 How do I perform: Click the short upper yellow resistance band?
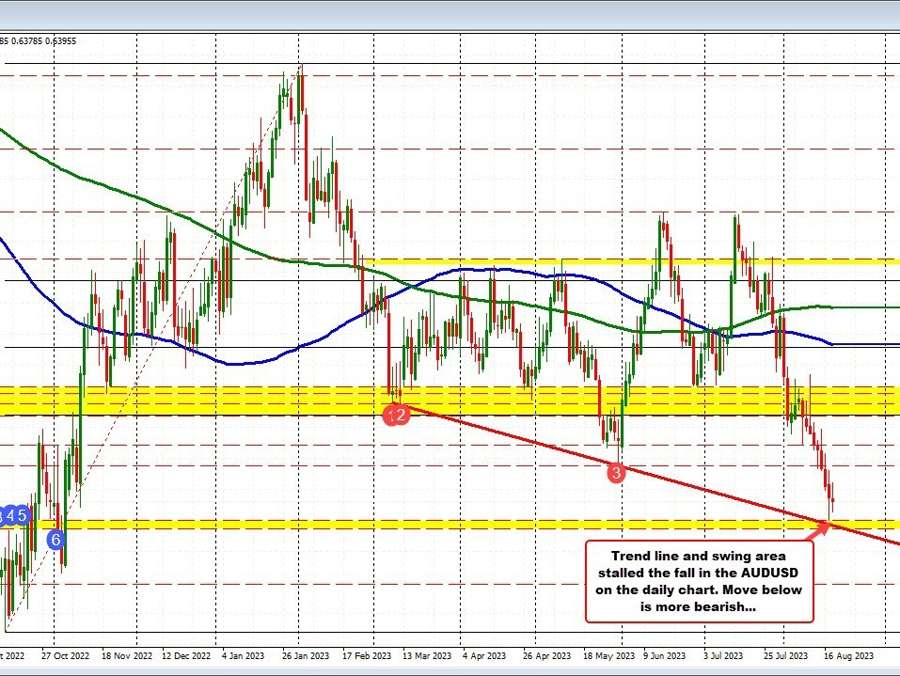pos(630,260)
